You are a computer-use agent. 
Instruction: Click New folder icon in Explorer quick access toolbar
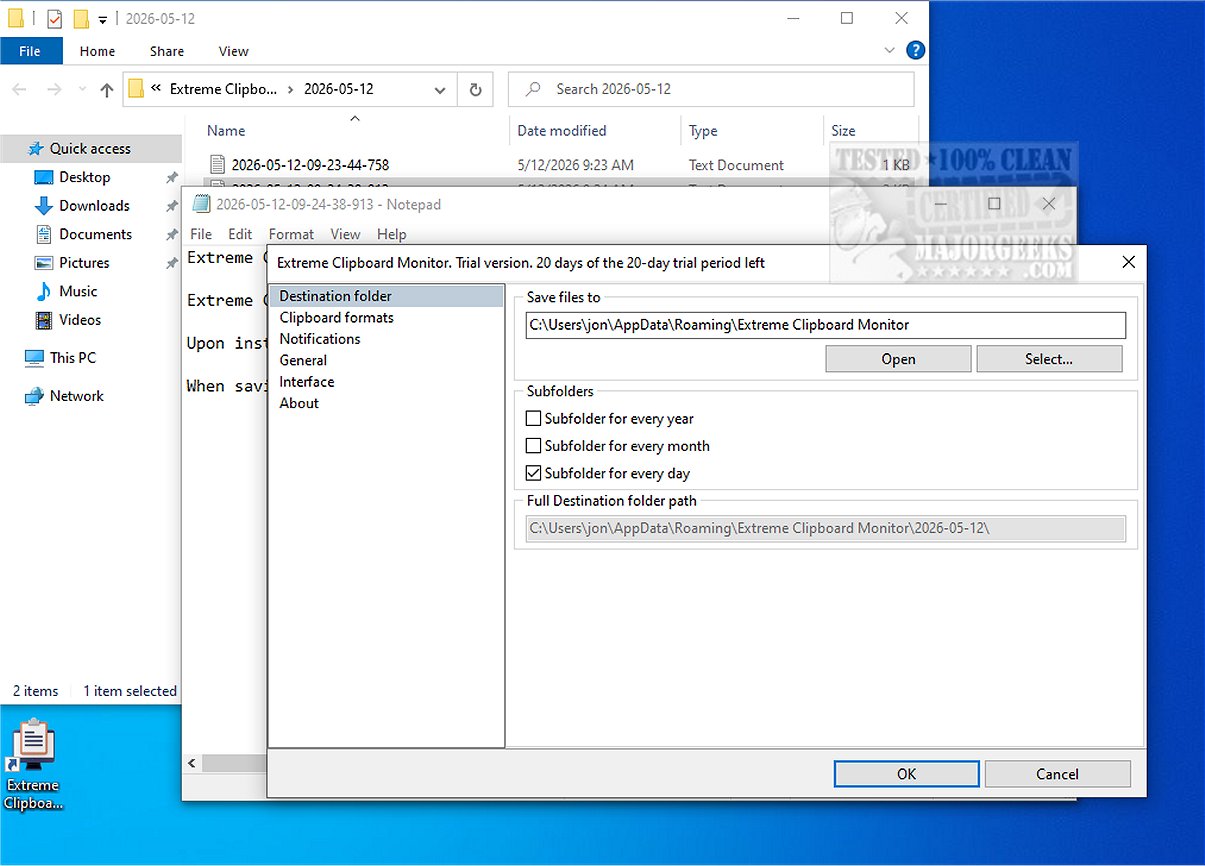coord(81,18)
